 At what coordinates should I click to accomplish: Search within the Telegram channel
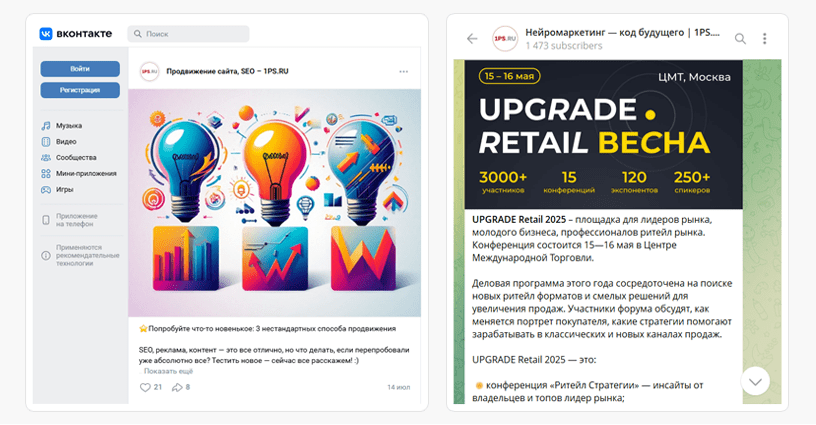[740, 38]
